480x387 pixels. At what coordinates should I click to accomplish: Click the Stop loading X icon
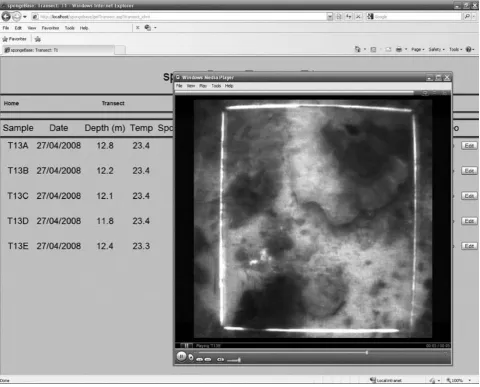point(358,16)
